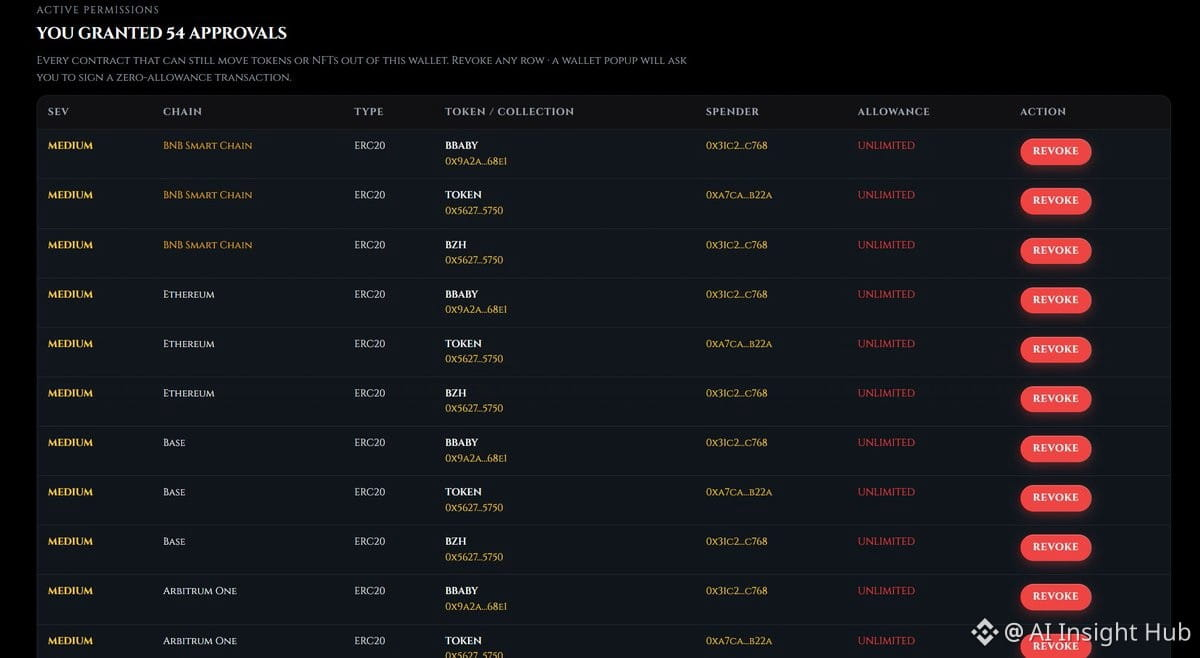Click Medium severity in BNB BBABY row
This screenshot has height=658, width=1200.
pyautogui.click(x=70, y=146)
